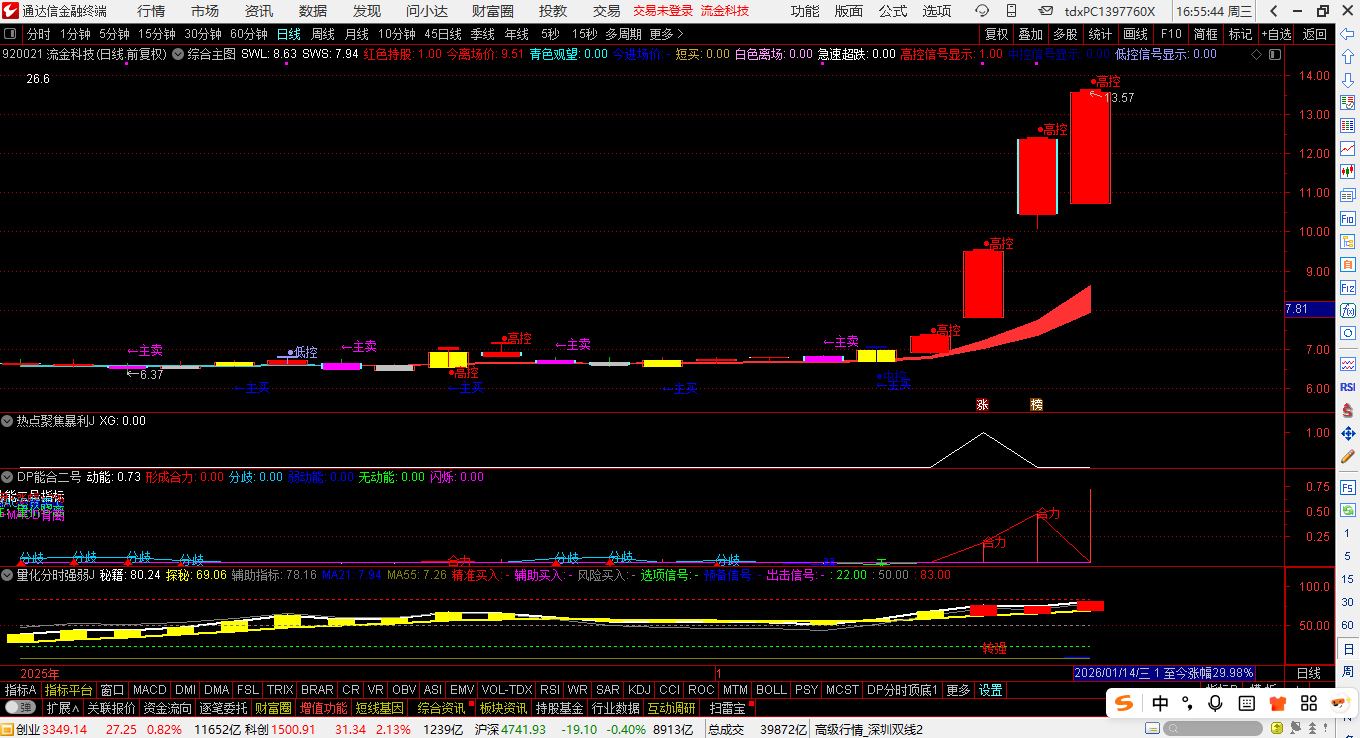Click the diamond icon at chart header right
Viewport: 1360px width, 738px height.
[x=1255, y=54]
